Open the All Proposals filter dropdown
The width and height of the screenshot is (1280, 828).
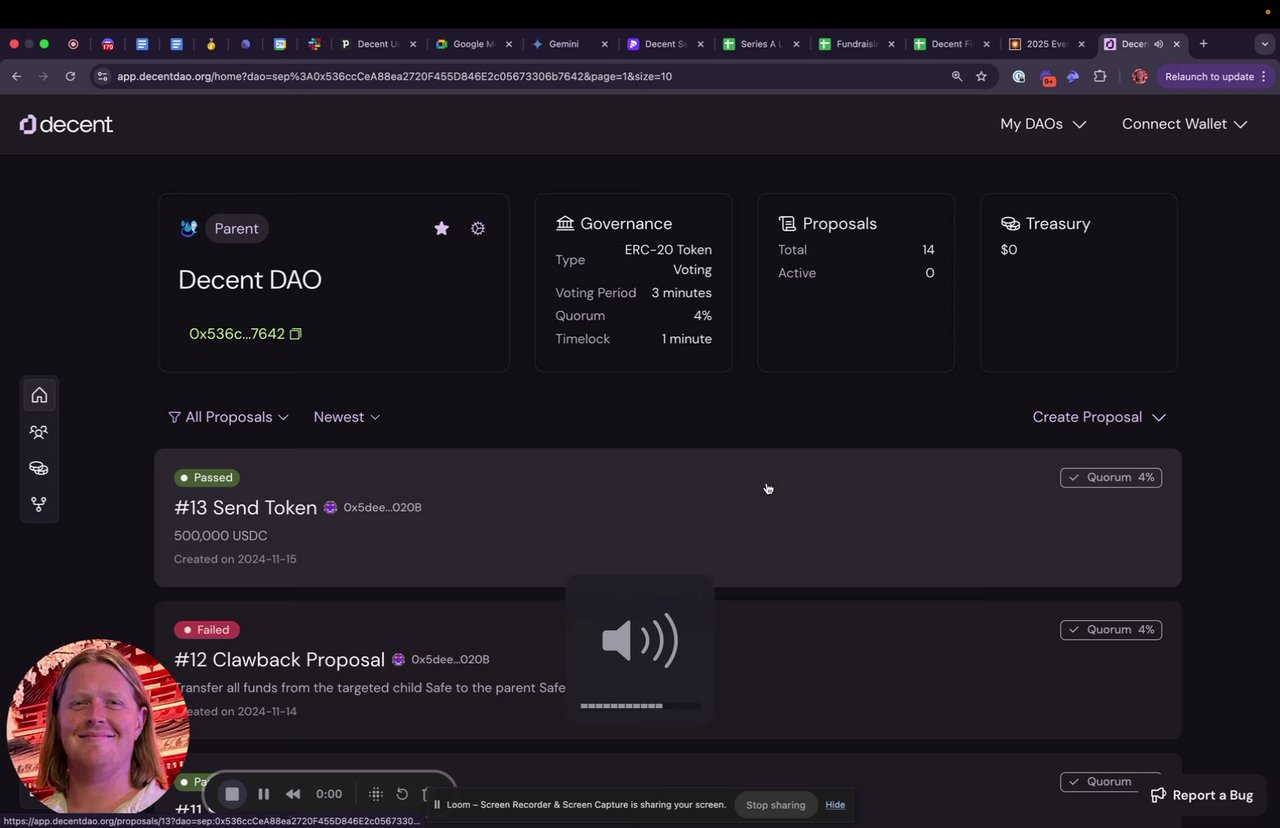[x=228, y=417]
